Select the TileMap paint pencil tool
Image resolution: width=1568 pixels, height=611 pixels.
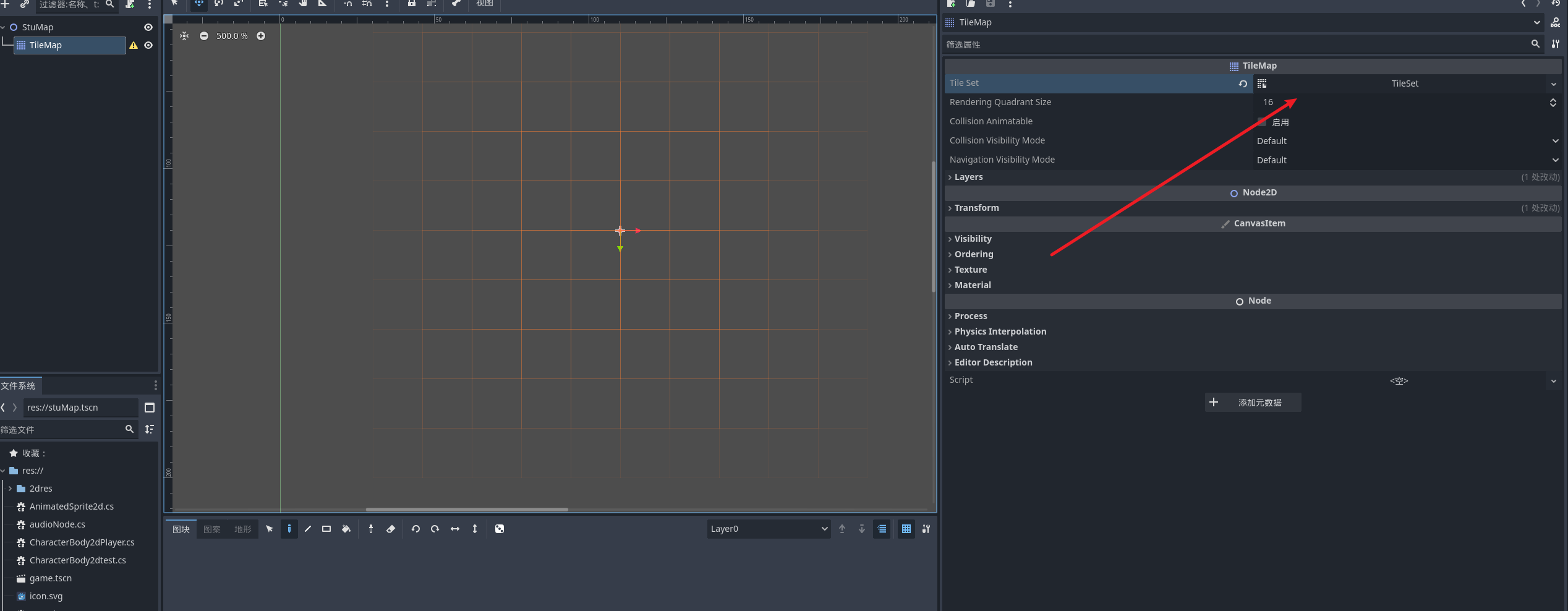click(x=289, y=529)
